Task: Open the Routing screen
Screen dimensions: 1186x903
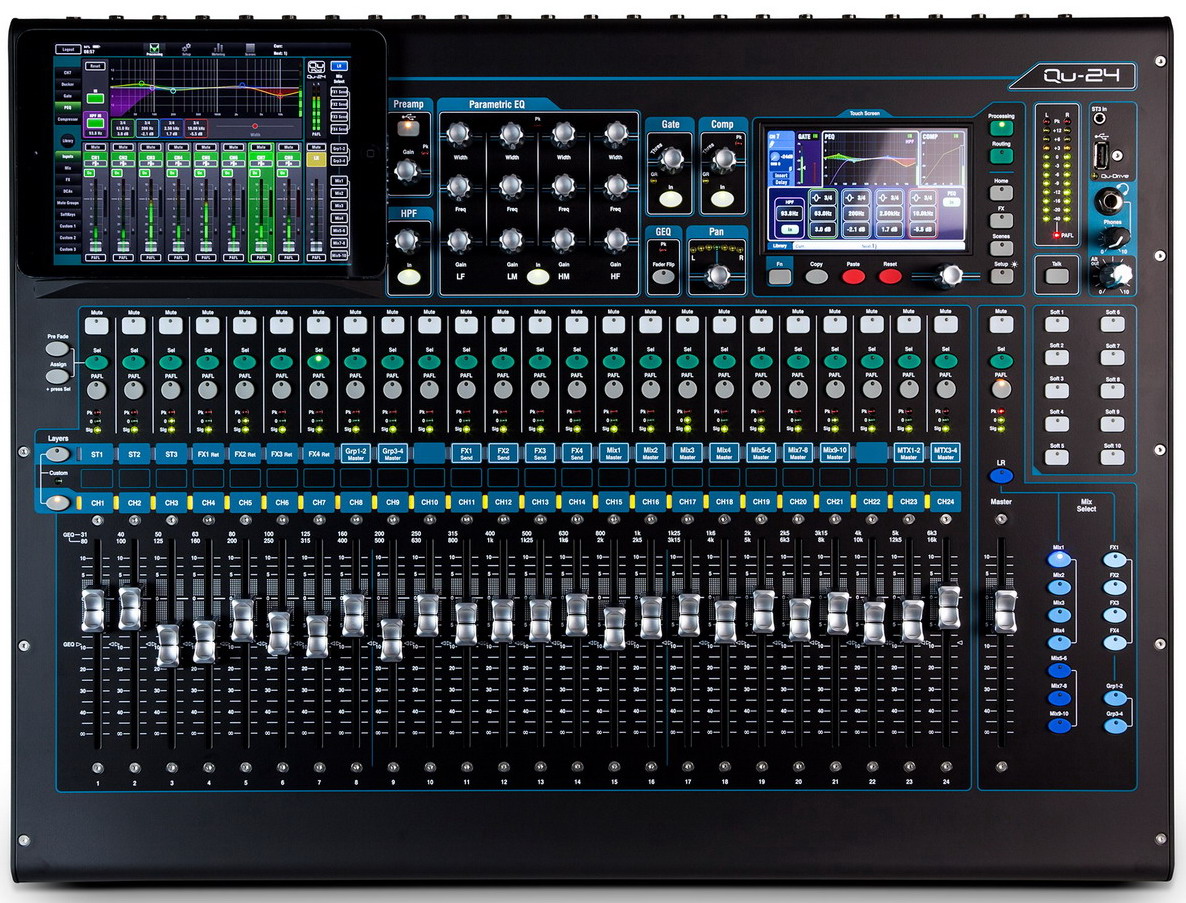Action: [x=1001, y=157]
